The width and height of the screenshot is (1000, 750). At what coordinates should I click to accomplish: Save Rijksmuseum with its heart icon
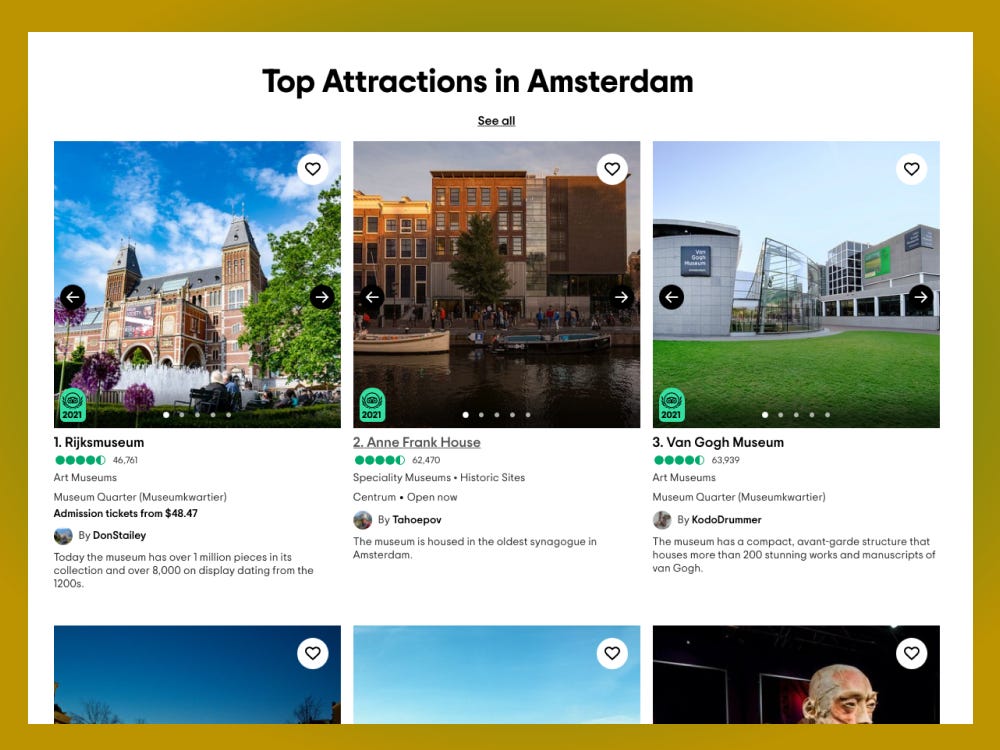(x=312, y=169)
